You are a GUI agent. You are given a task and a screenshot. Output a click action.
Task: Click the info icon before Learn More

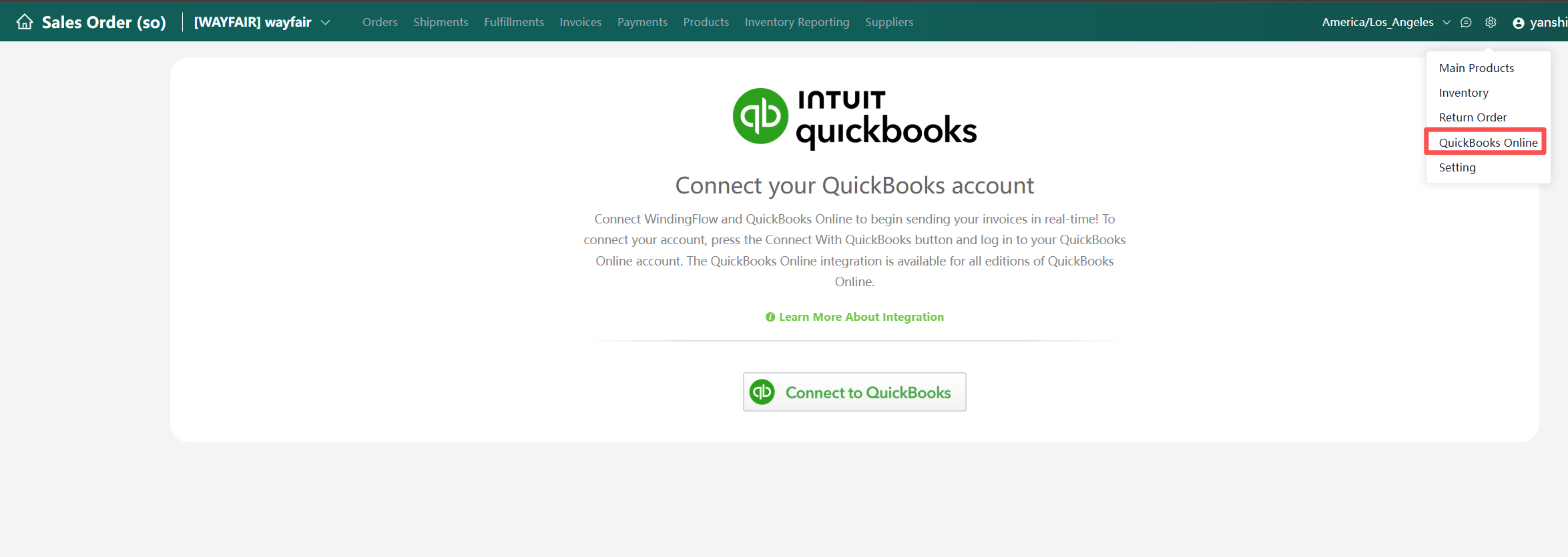coord(770,317)
